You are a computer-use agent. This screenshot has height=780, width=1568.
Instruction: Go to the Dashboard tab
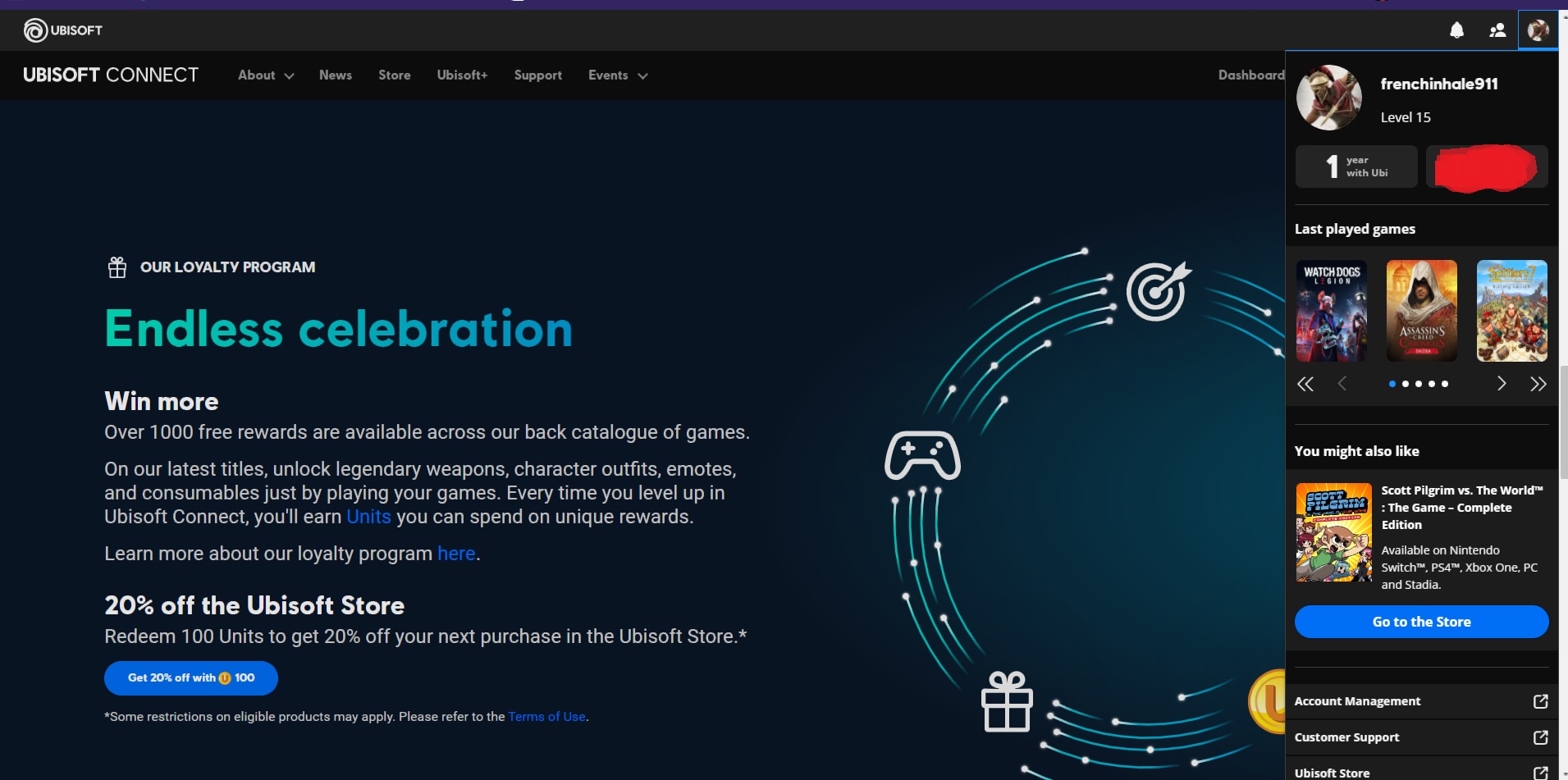[1251, 75]
